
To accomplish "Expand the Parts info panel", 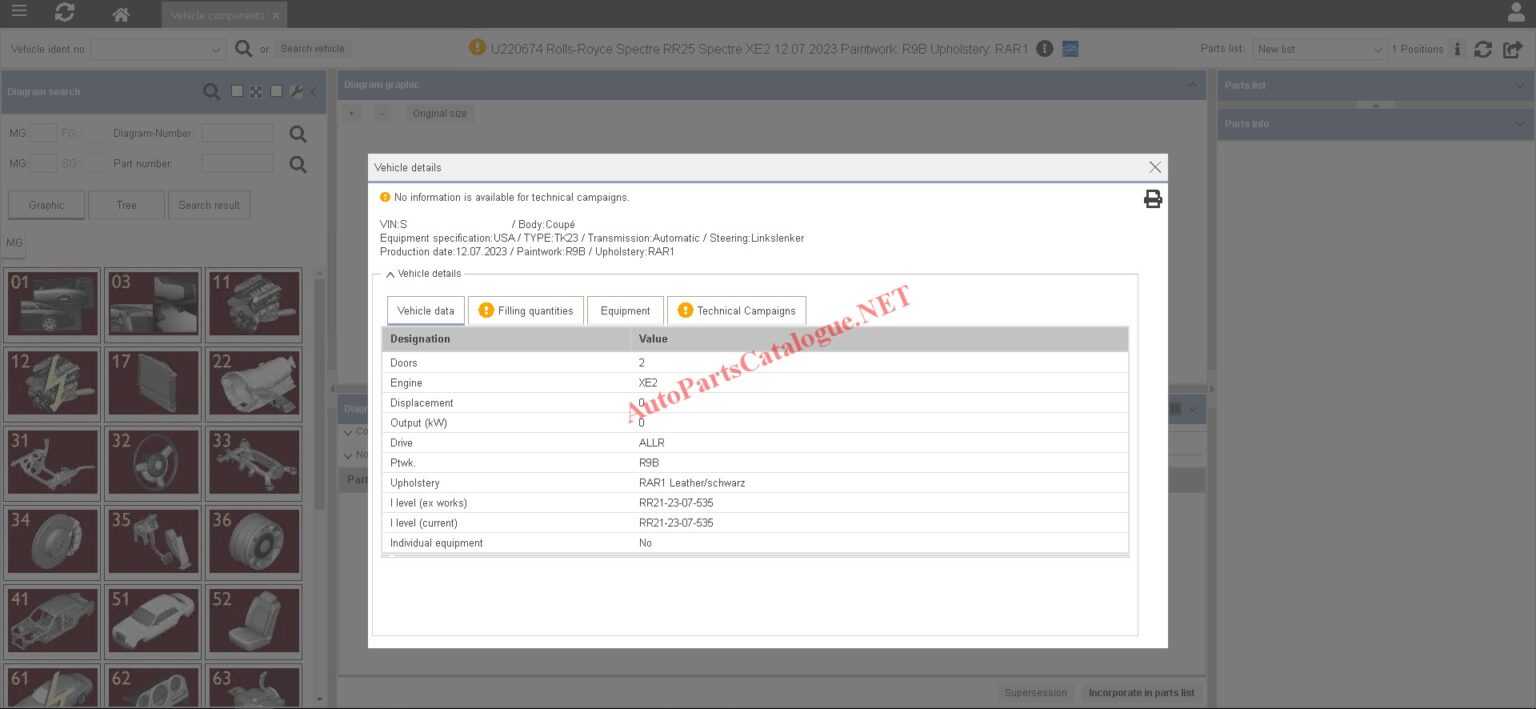I will click(x=1518, y=123).
